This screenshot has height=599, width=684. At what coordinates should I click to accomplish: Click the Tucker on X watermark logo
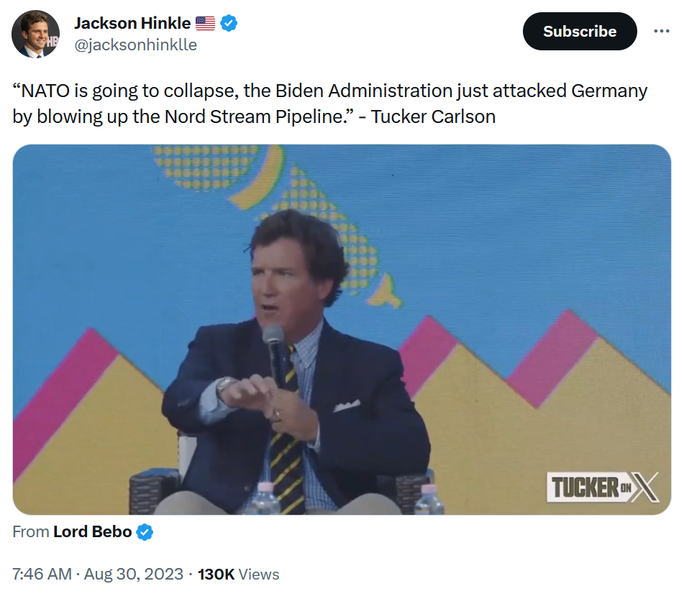602,487
